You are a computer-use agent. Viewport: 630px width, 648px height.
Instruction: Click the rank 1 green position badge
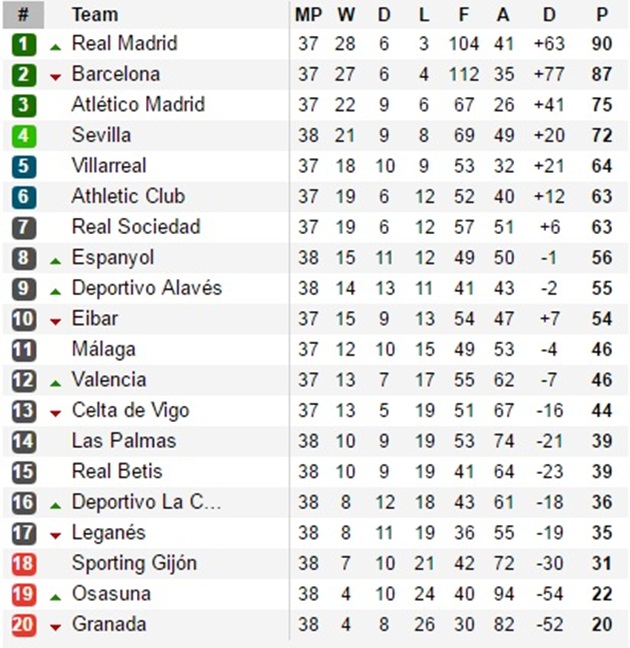point(24,44)
